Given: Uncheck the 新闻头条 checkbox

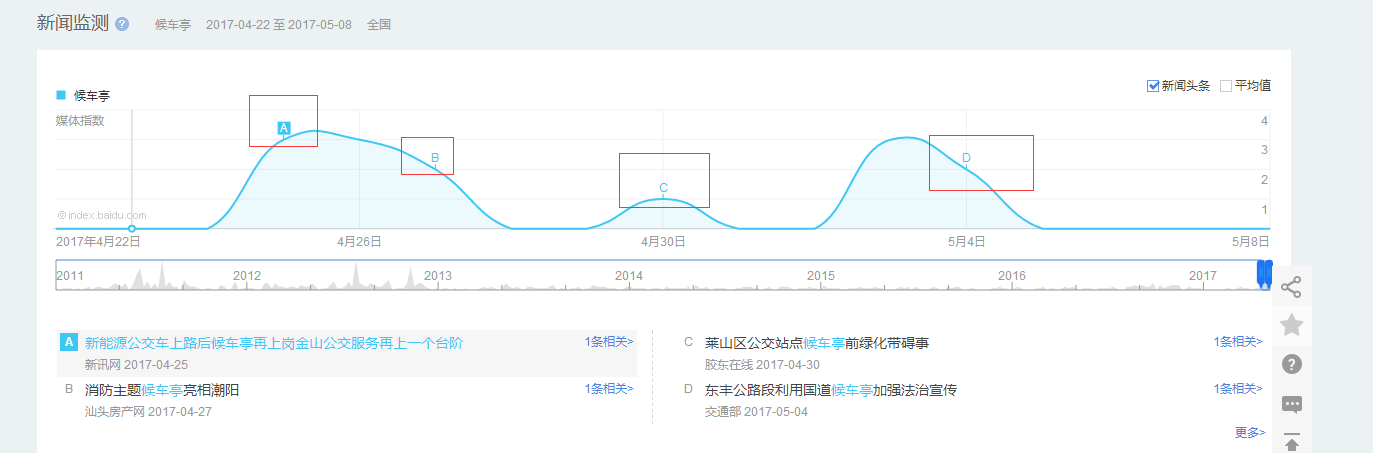Looking at the screenshot, I should (1153, 86).
